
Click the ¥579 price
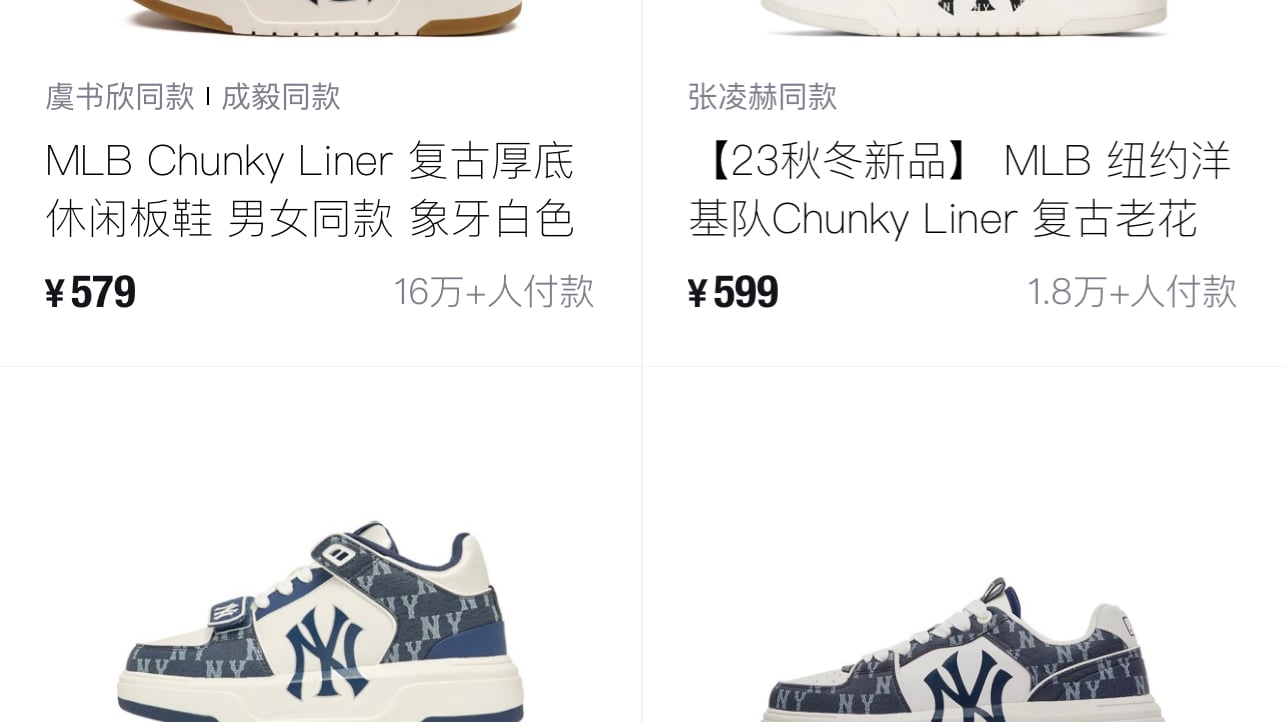point(90,293)
